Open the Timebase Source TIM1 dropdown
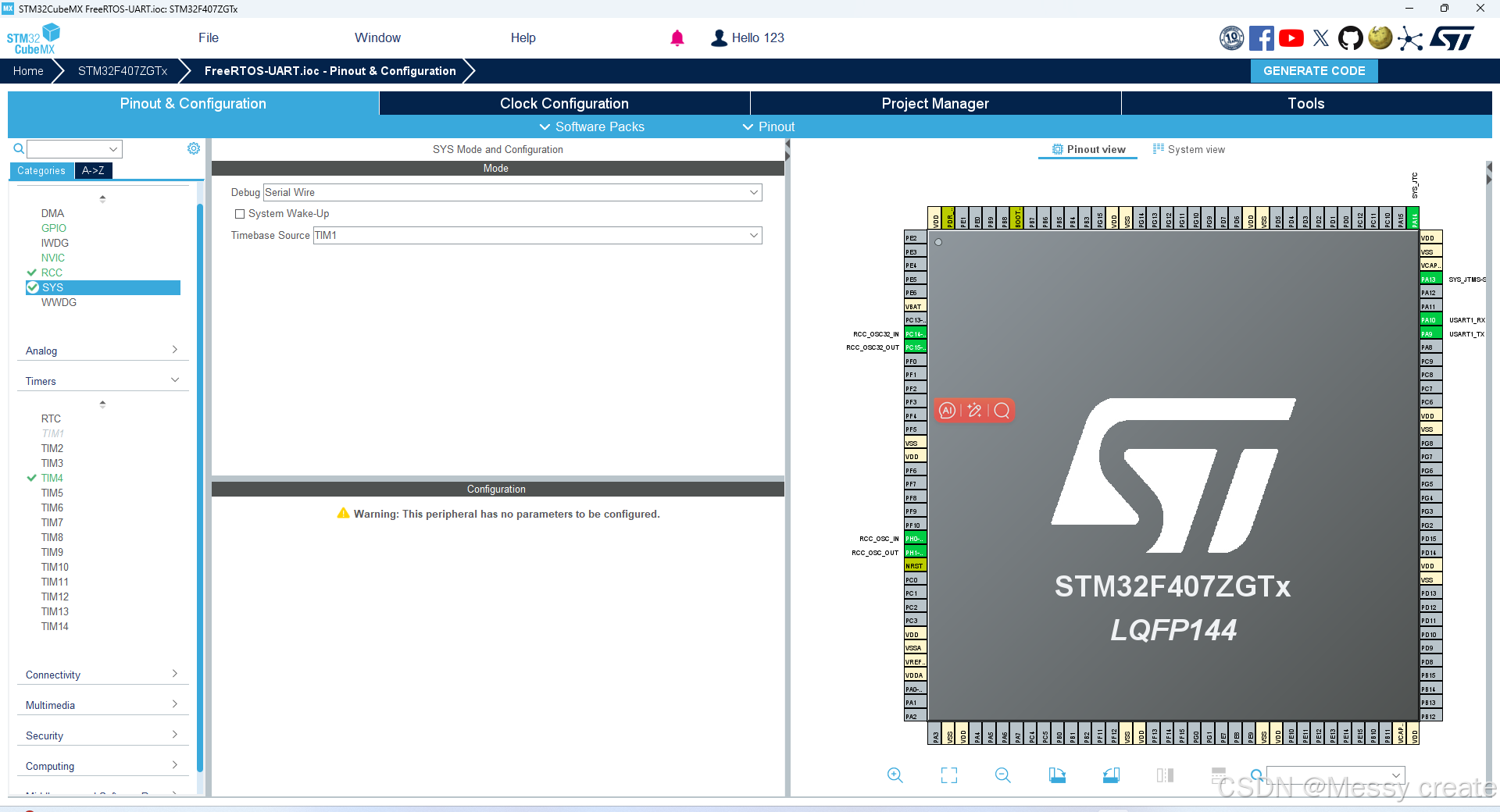 537,235
